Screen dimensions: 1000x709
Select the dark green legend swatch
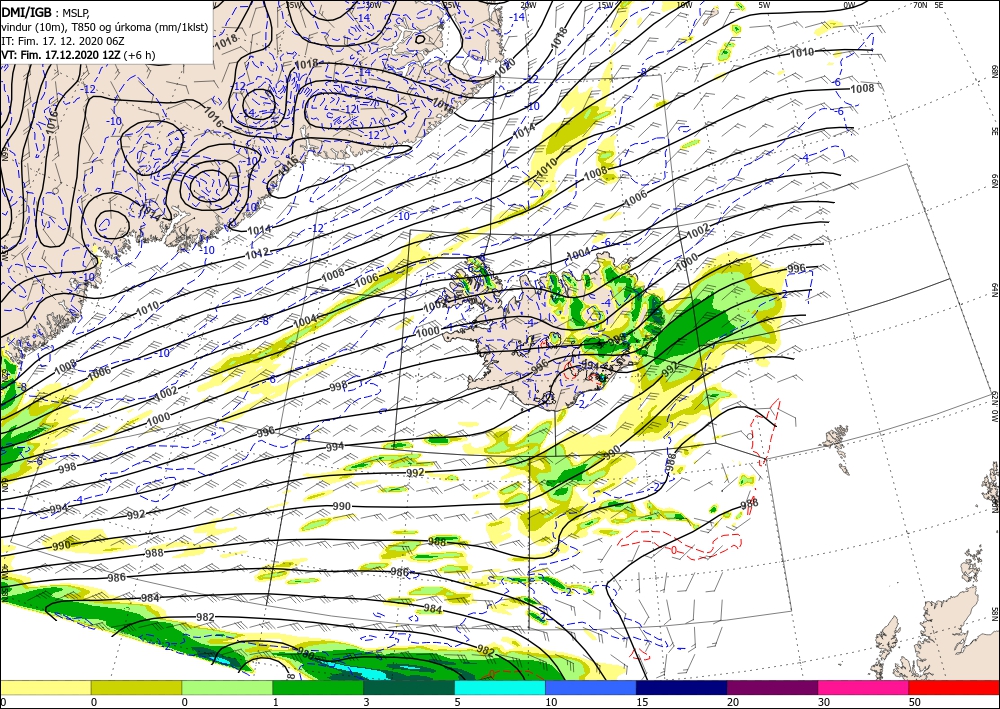409,687
